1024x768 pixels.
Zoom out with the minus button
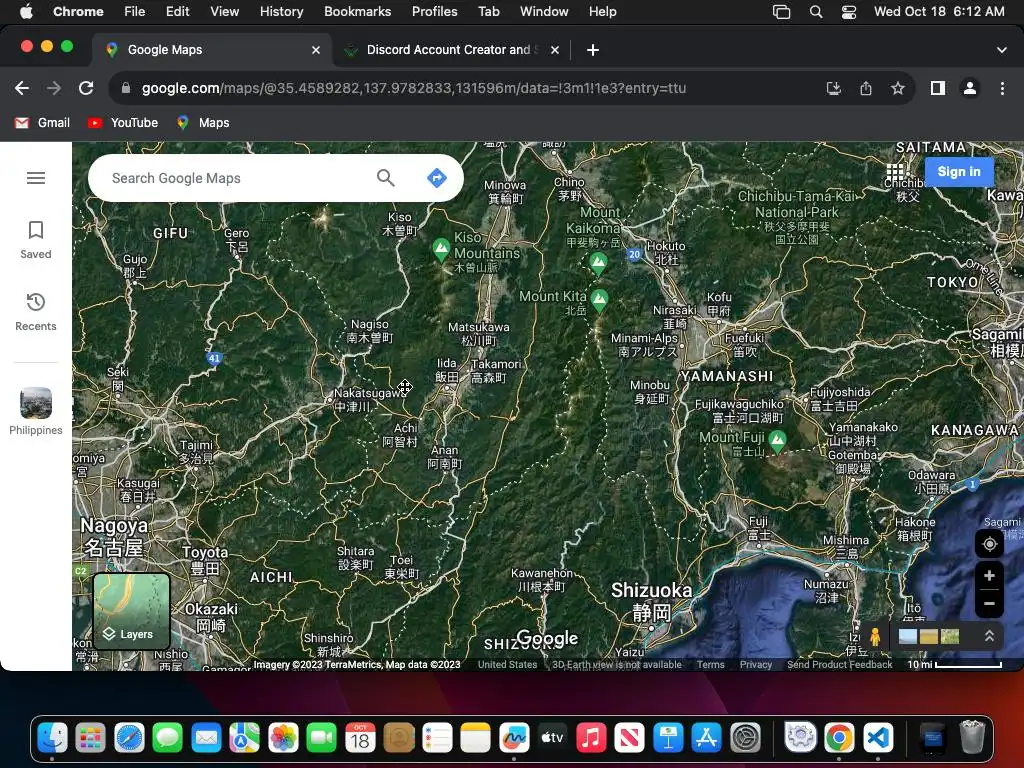[989, 603]
